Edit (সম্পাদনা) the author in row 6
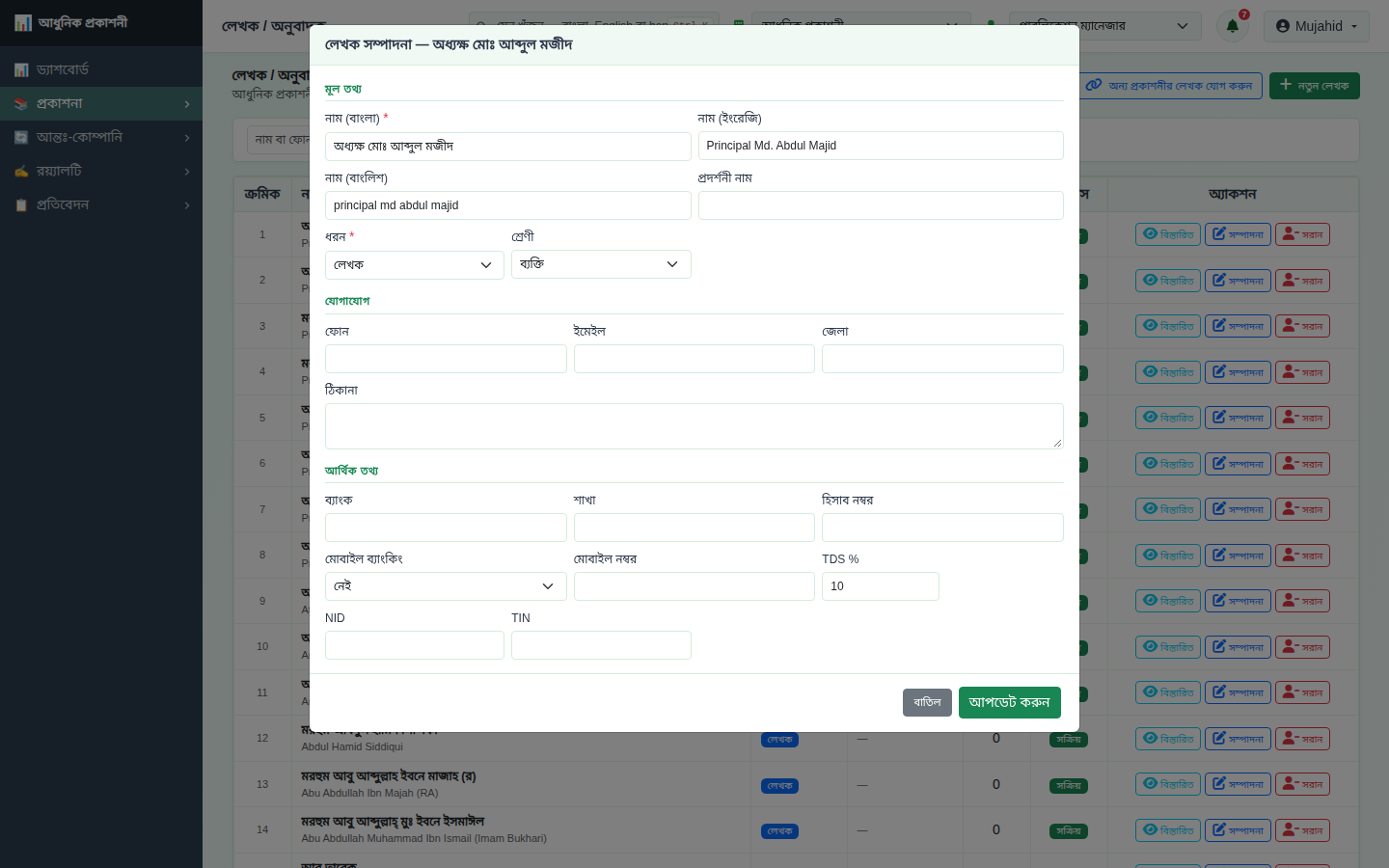Image resolution: width=1389 pixels, height=868 pixels. (1239, 464)
